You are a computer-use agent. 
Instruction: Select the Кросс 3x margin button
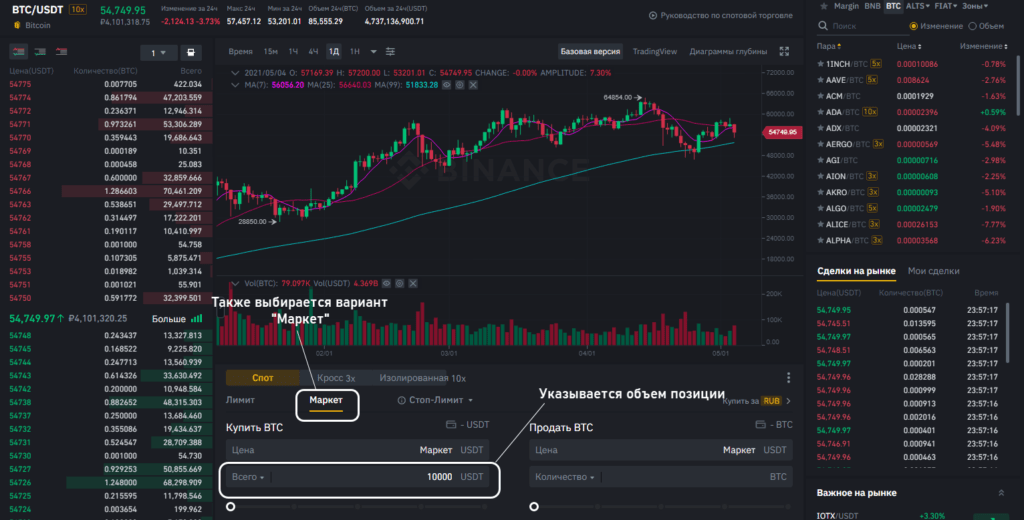click(x=336, y=378)
